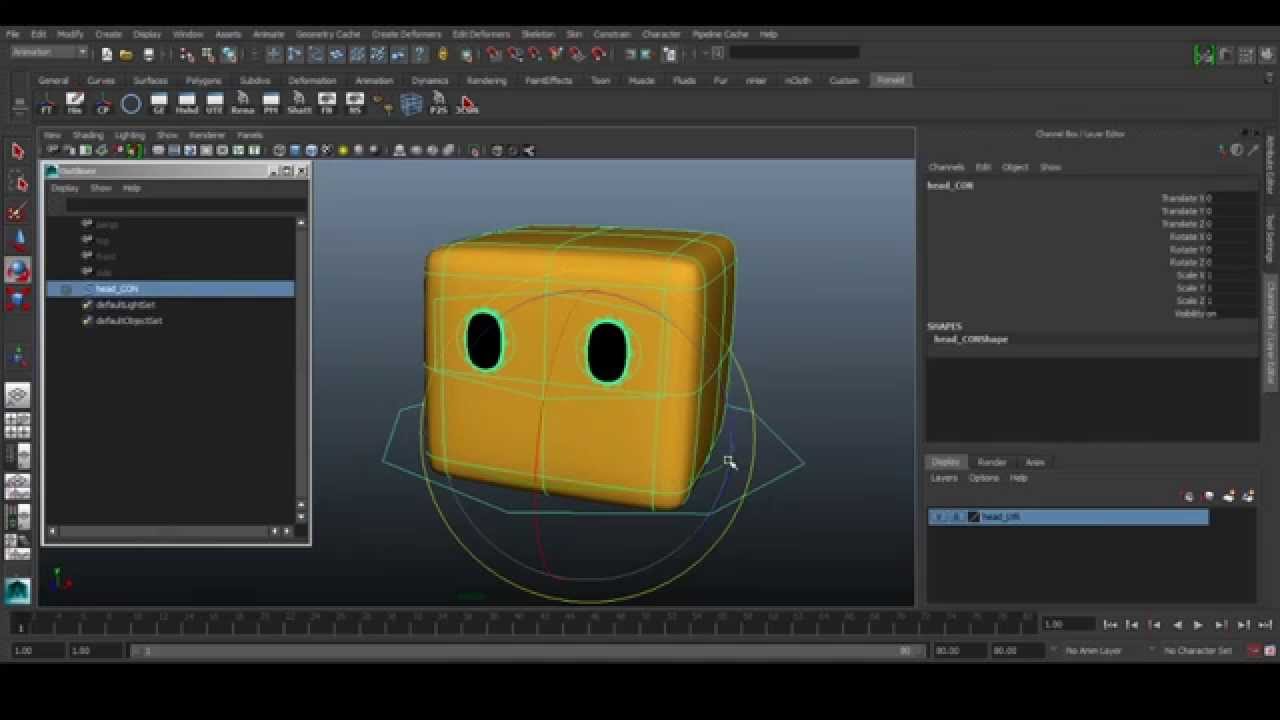The height and width of the screenshot is (720, 1280).
Task: Play the animation forward
Action: click(x=1198, y=625)
